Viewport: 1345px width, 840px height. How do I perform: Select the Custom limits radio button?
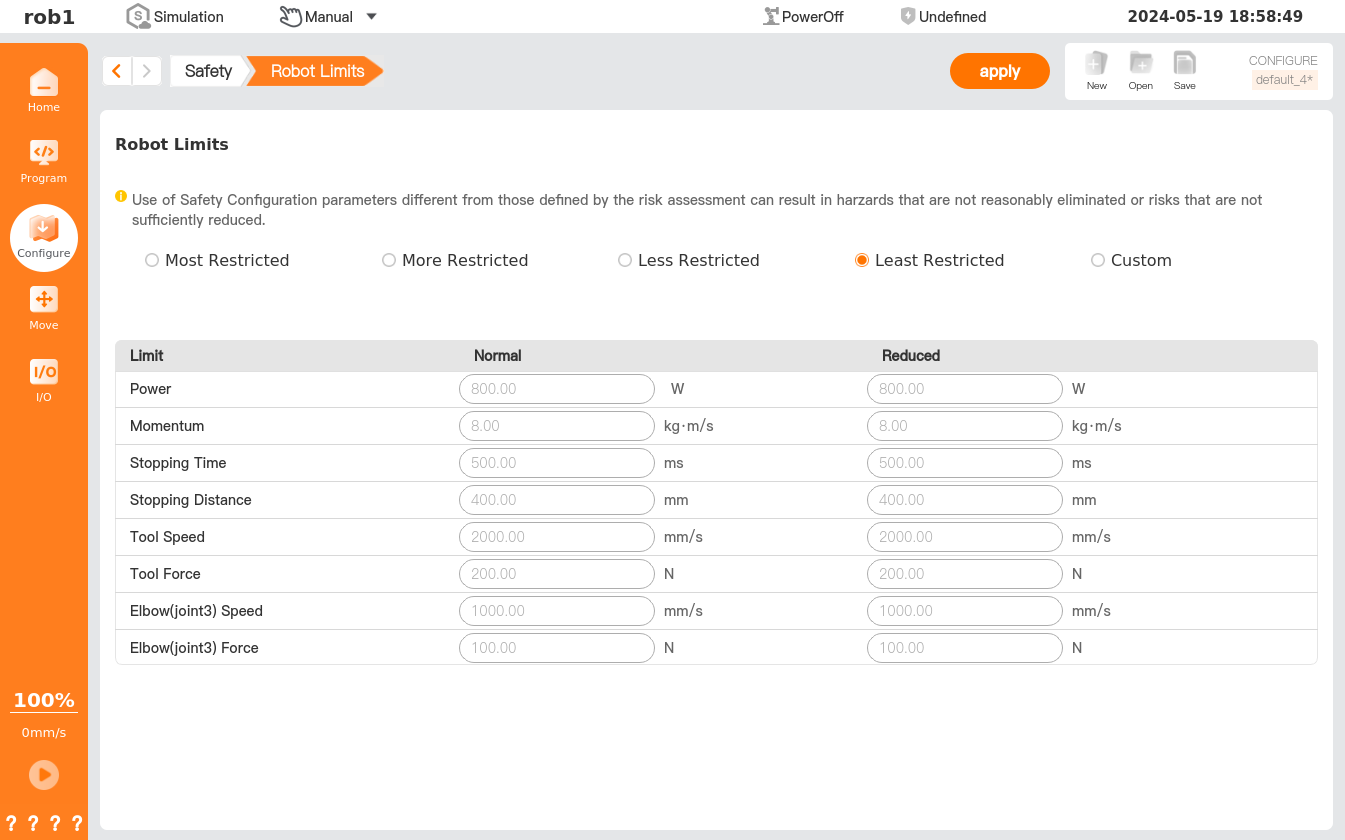1098,260
